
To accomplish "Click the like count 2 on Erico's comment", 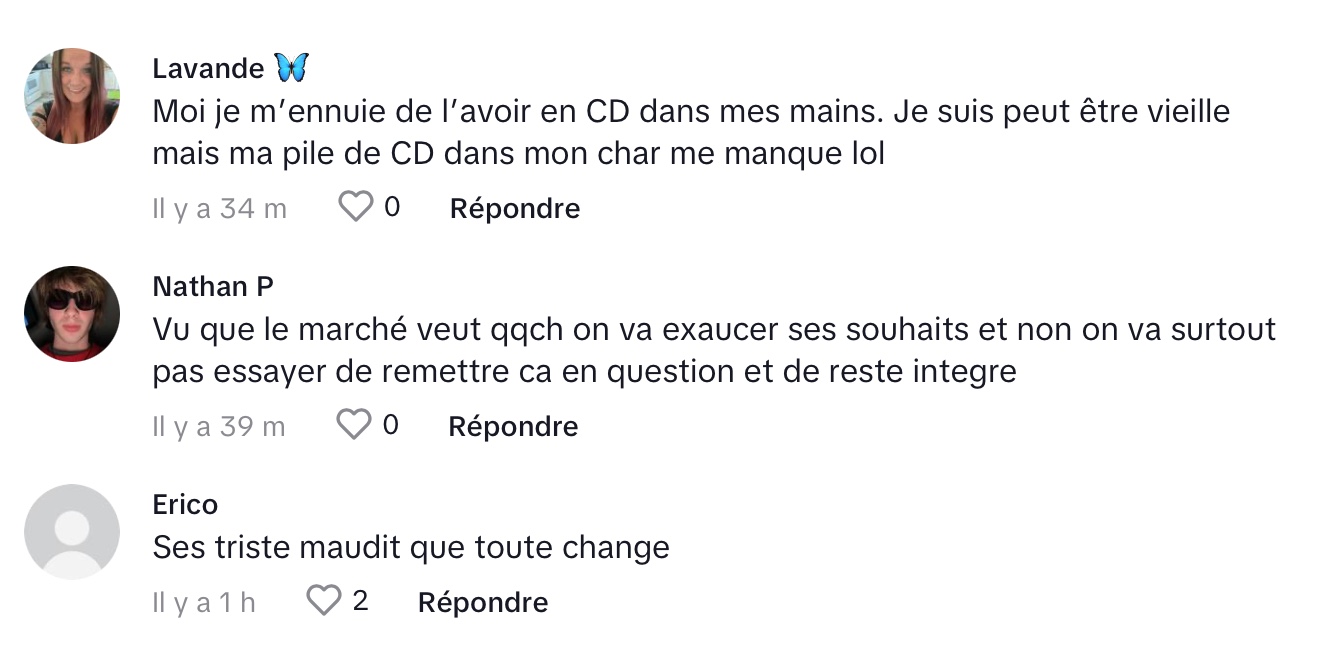I will (361, 601).
